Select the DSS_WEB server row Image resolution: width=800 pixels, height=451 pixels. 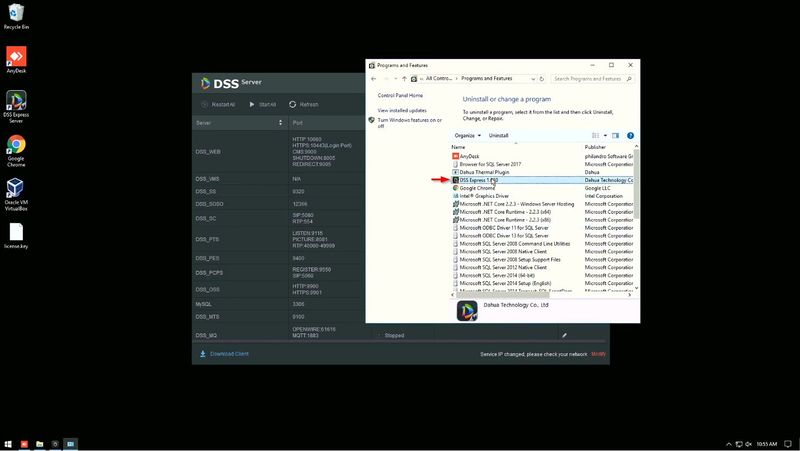click(279, 152)
